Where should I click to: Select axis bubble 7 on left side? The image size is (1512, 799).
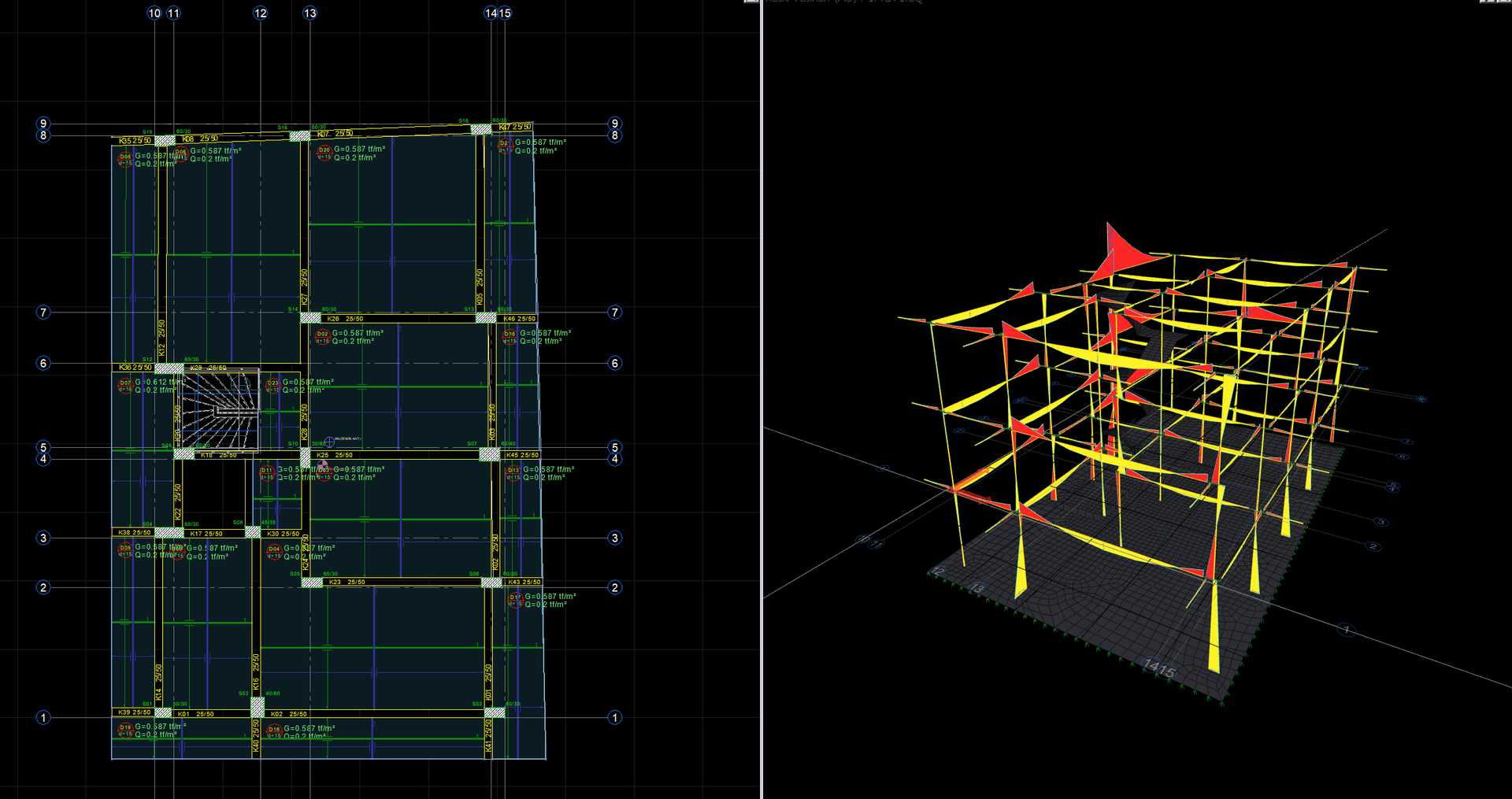click(43, 313)
